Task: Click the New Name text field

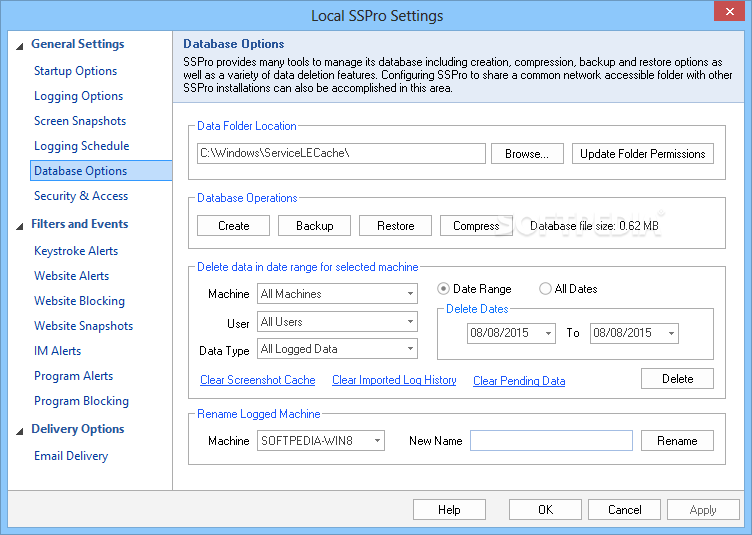Action: coord(551,441)
